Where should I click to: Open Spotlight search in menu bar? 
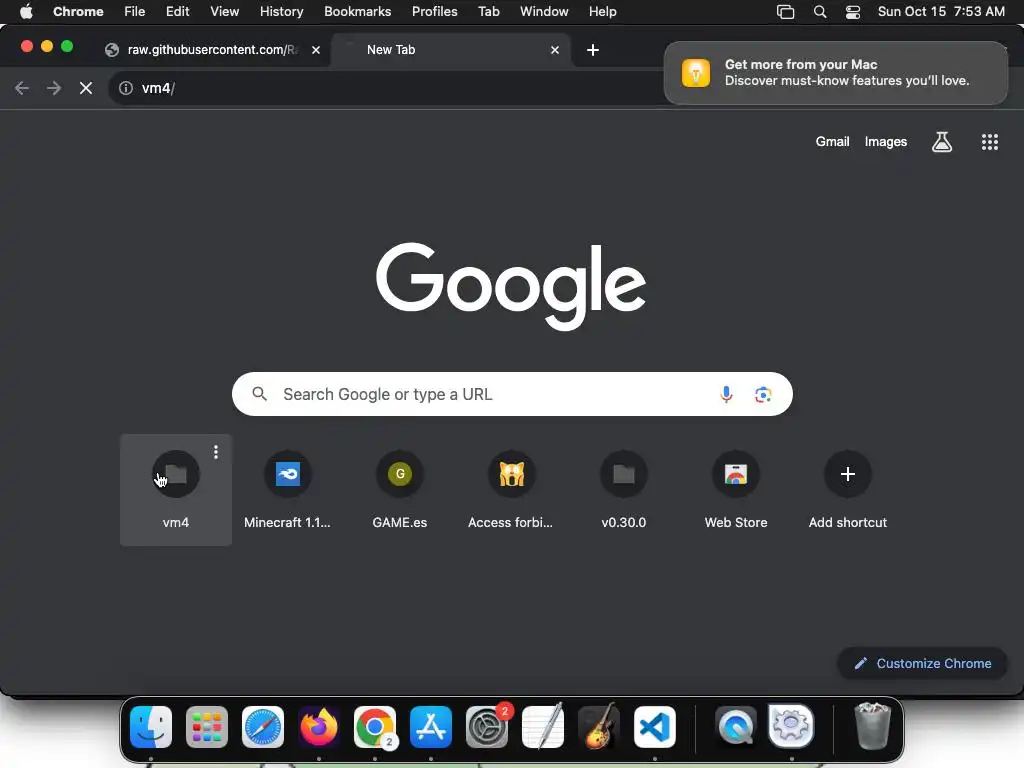point(820,12)
